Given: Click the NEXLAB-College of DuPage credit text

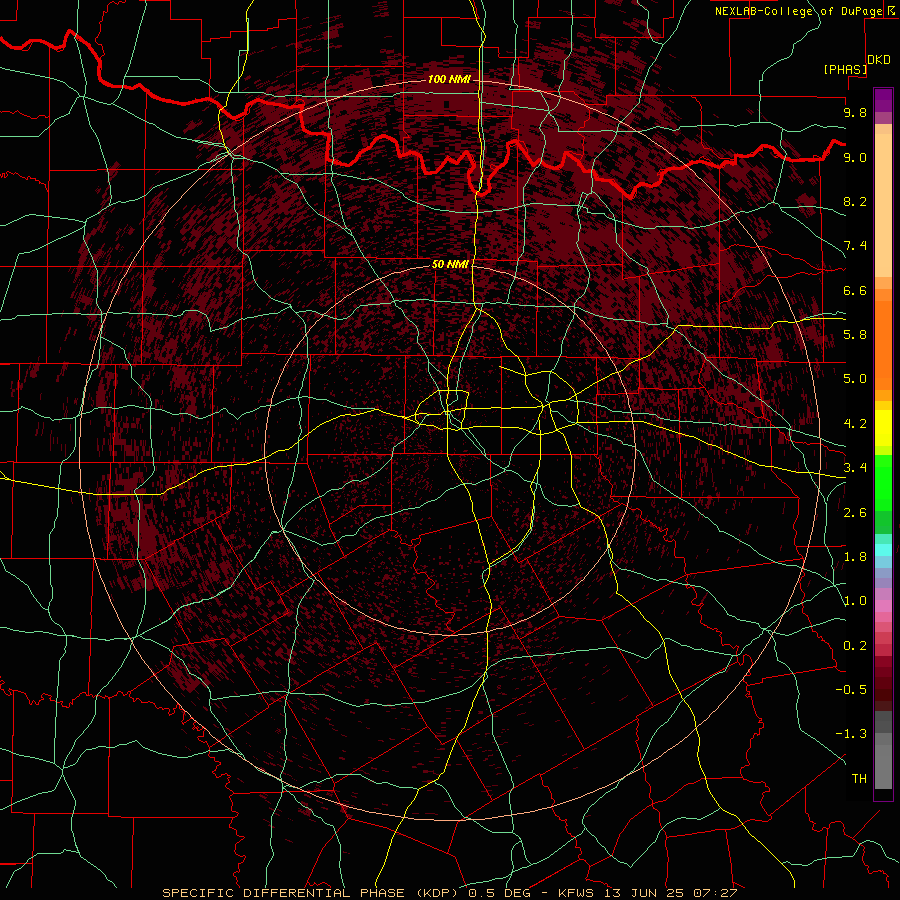Looking at the screenshot, I should [x=798, y=11].
